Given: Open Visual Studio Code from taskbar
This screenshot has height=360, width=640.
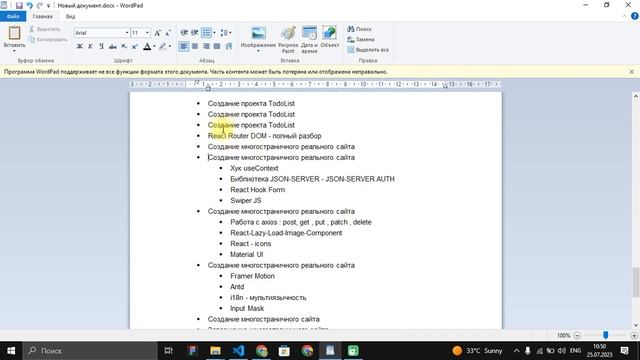Looking at the screenshot, I should click(238, 351).
